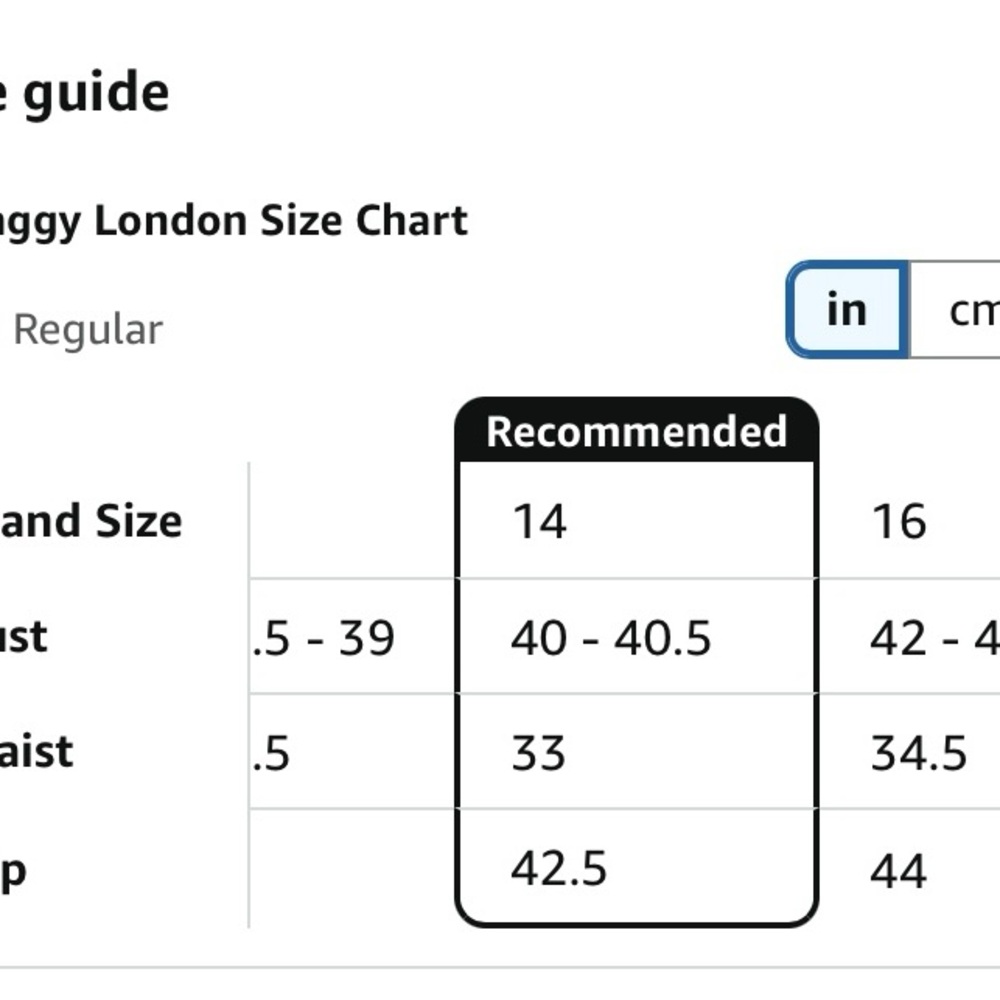The width and height of the screenshot is (1000, 1000).
Task: Click the Brand Size row label
Action: [x=91, y=521]
